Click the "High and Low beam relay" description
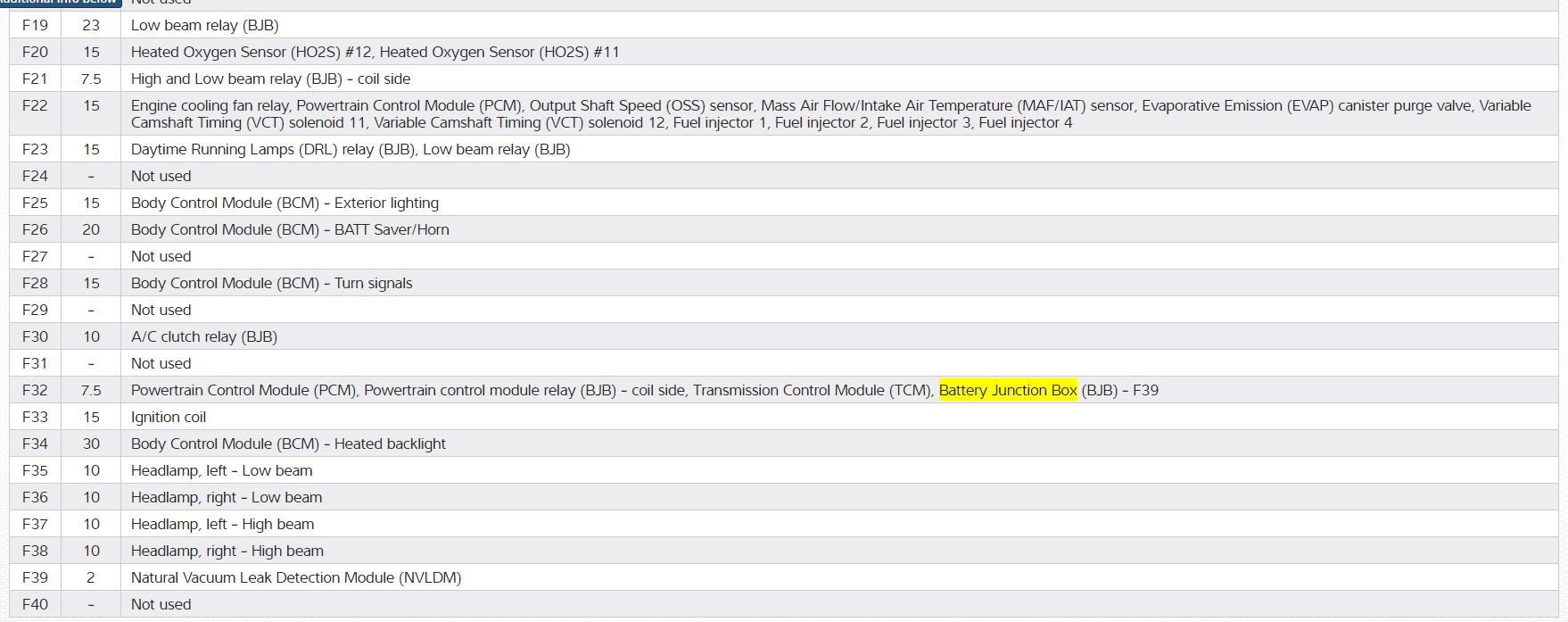This screenshot has height=622, width=1568. click(270, 79)
